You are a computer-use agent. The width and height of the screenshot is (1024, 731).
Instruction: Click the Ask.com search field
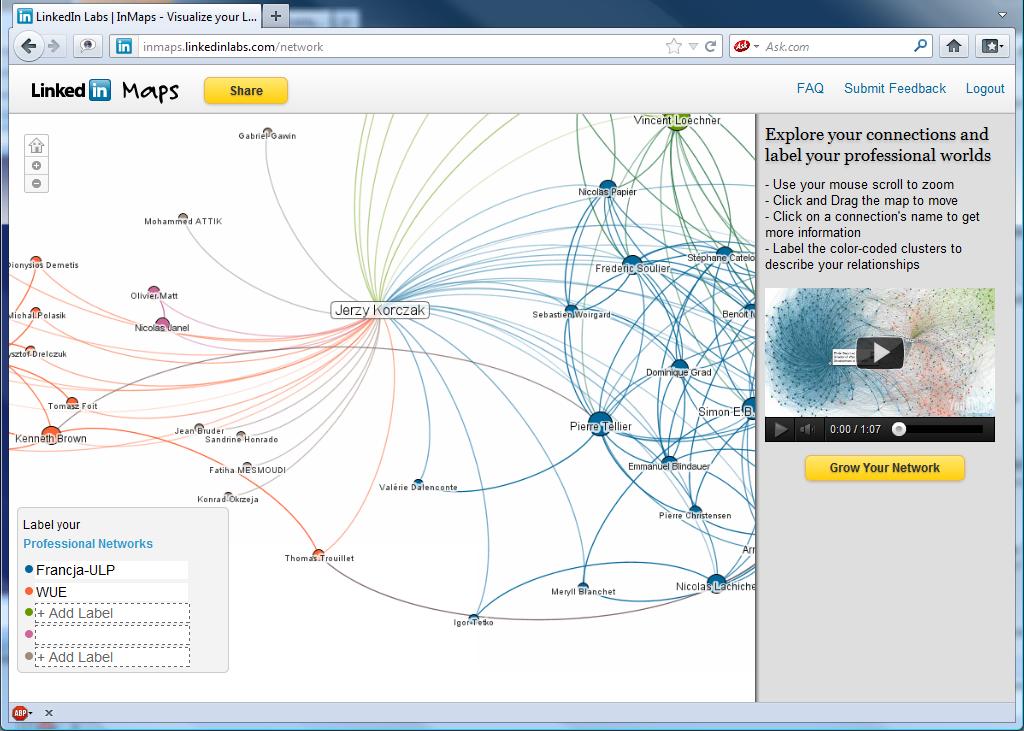coord(836,46)
